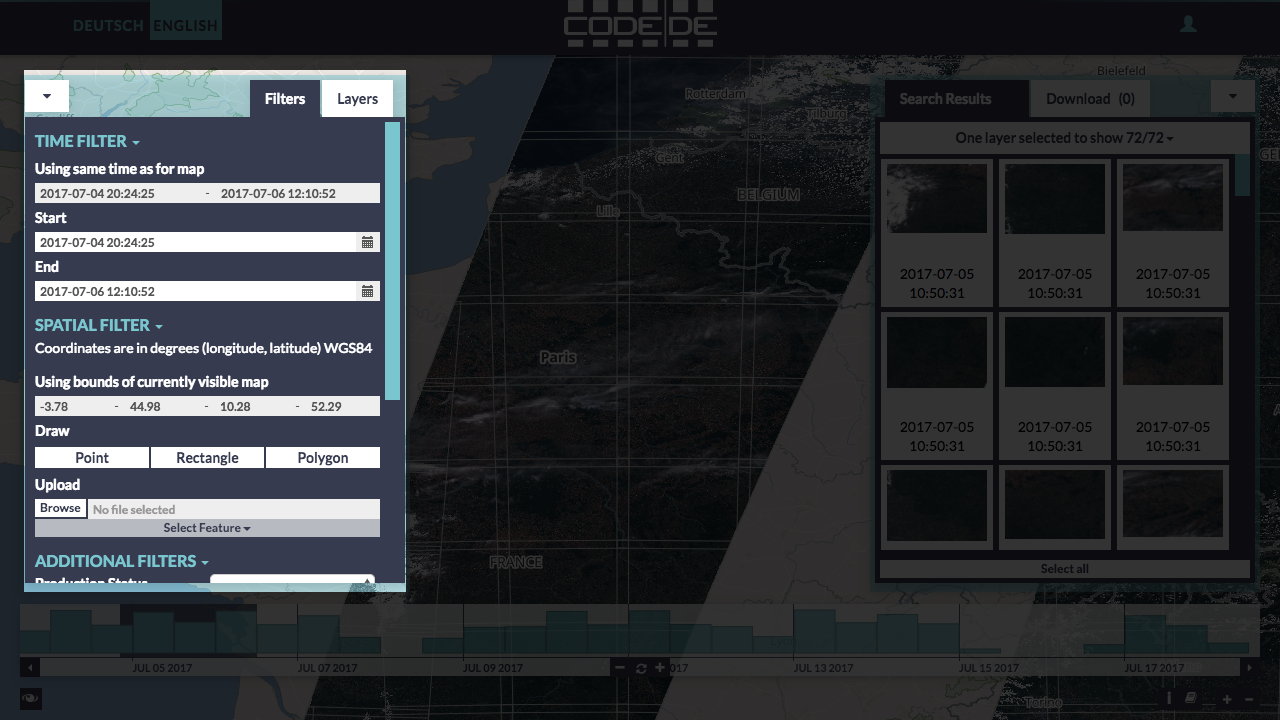This screenshot has width=1280, height=720.
Task: Reset the timeline with refresh icon
Action: point(641,668)
